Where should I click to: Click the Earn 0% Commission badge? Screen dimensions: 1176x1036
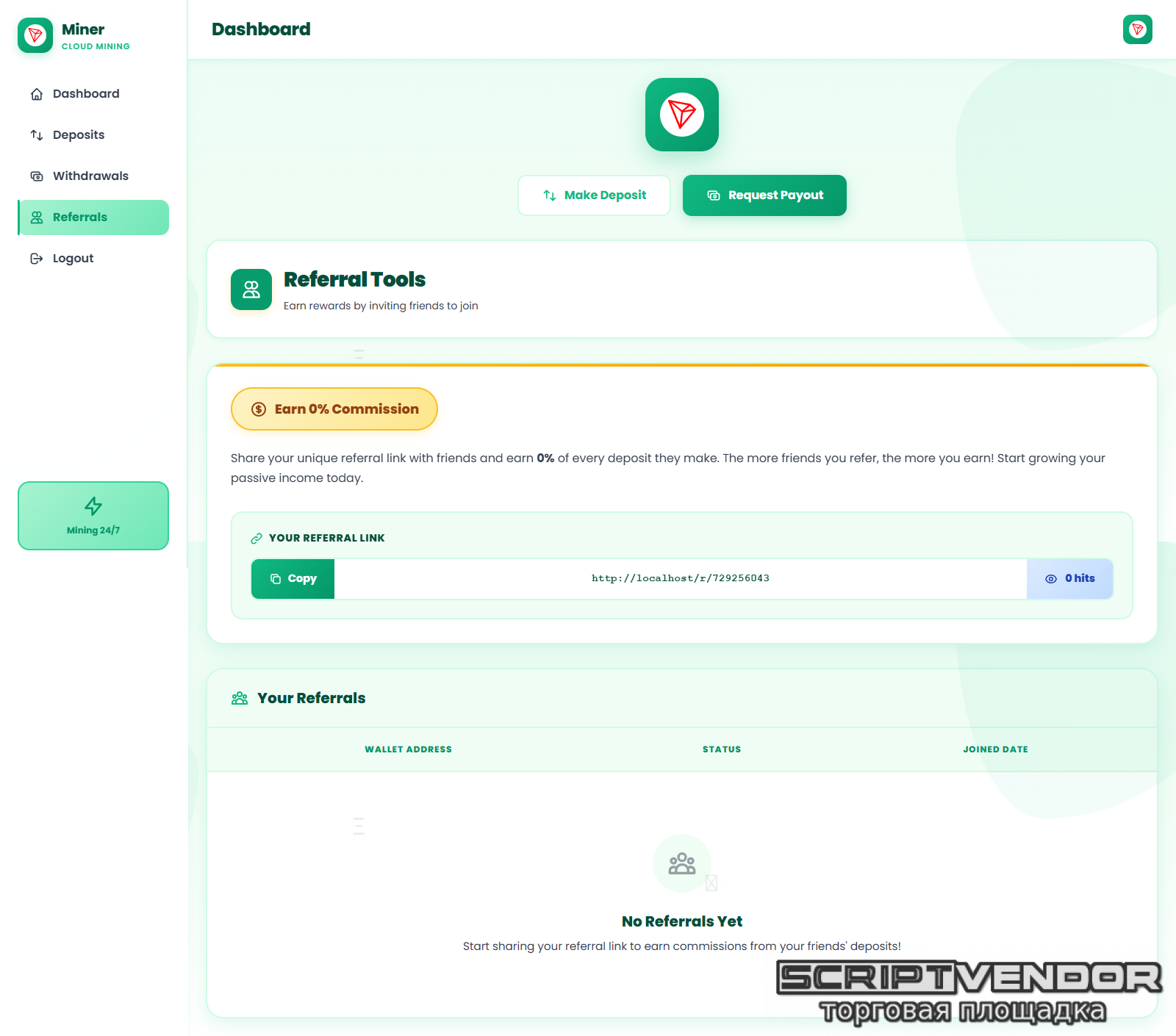pos(334,409)
